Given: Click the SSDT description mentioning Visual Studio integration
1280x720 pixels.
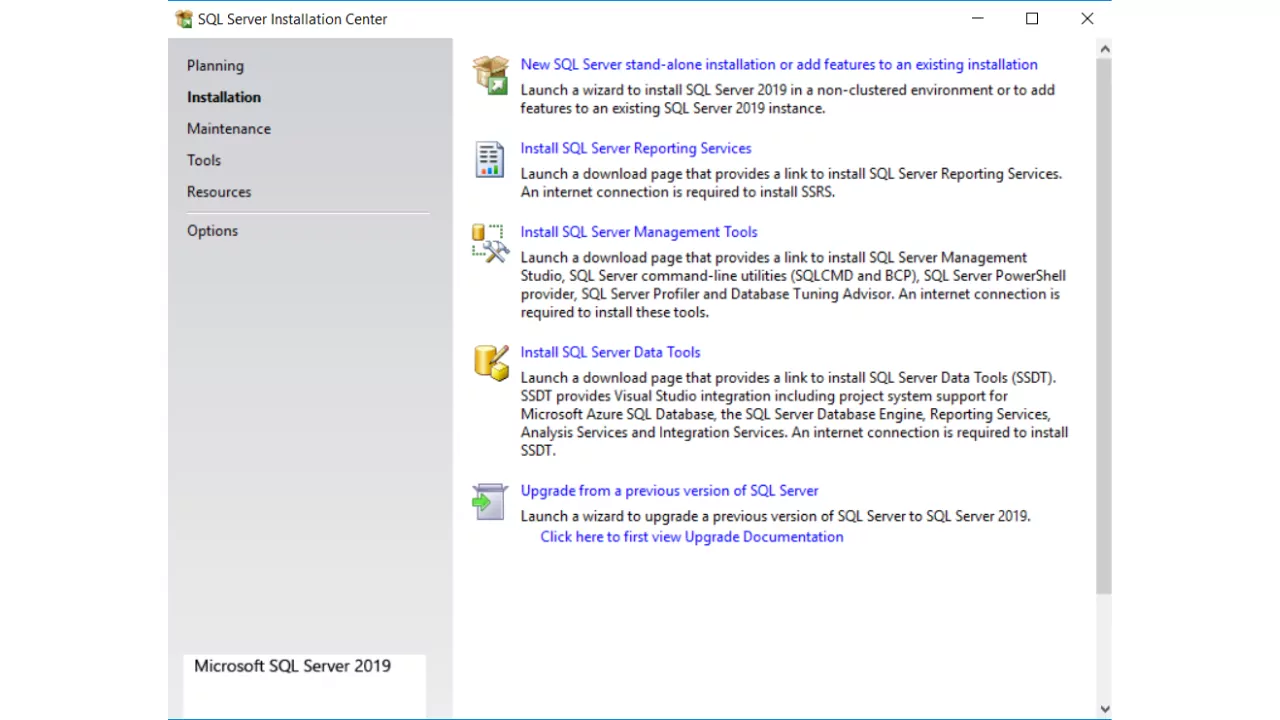Looking at the screenshot, I should (x=794, y=414).
